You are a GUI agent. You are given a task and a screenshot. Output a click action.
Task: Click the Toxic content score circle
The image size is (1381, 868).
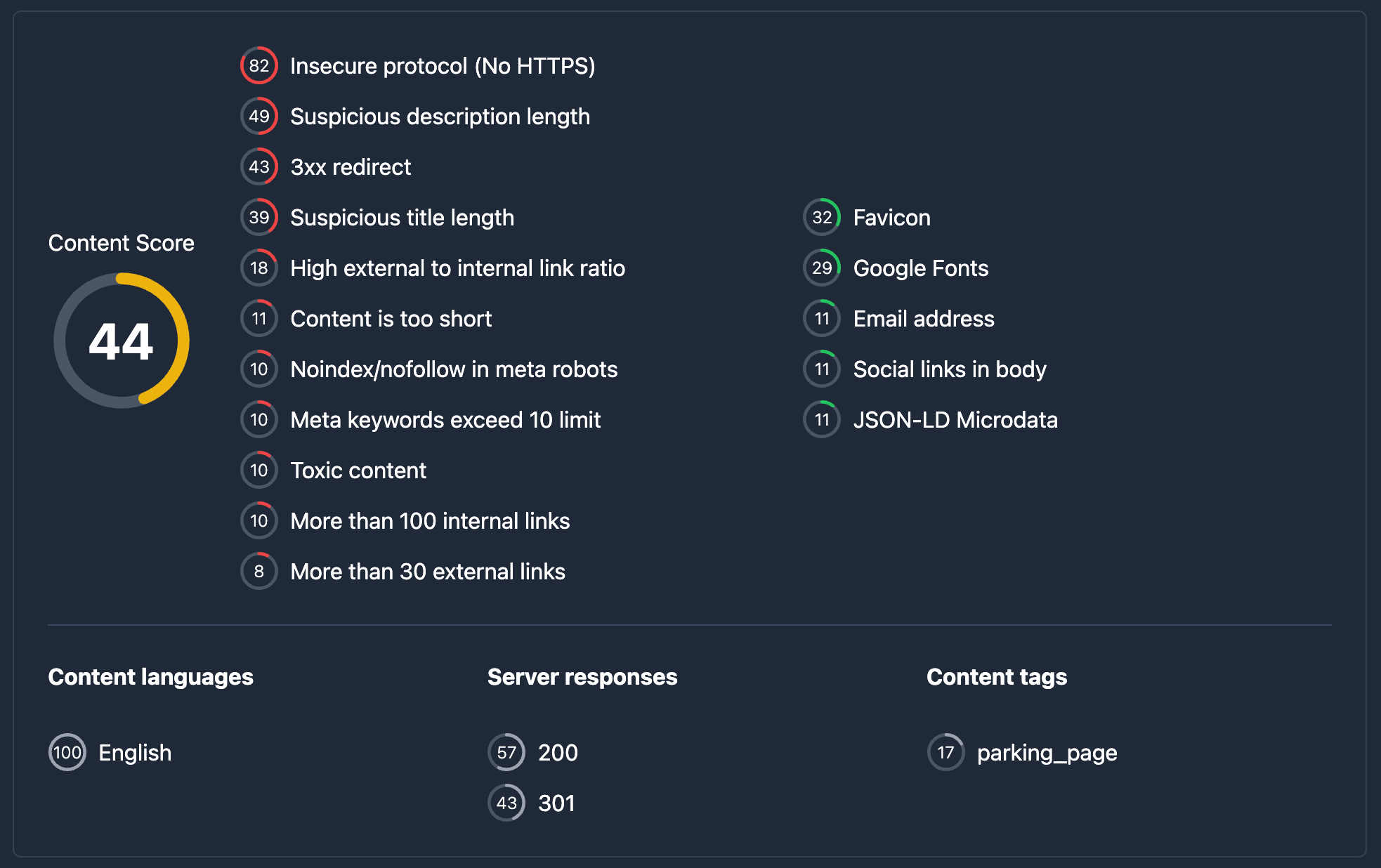pos(259,470)
